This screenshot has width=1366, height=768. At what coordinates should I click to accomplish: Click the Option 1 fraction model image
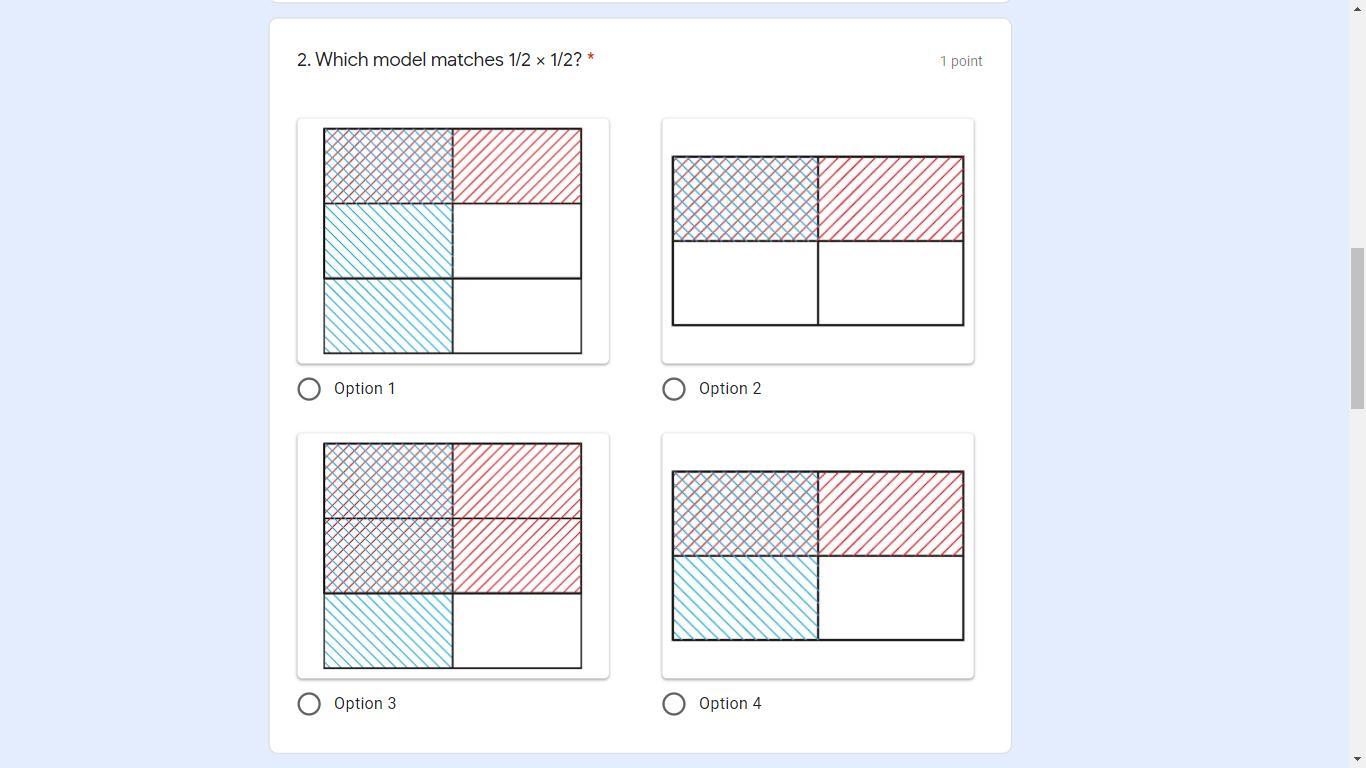(x=453, y=241)
